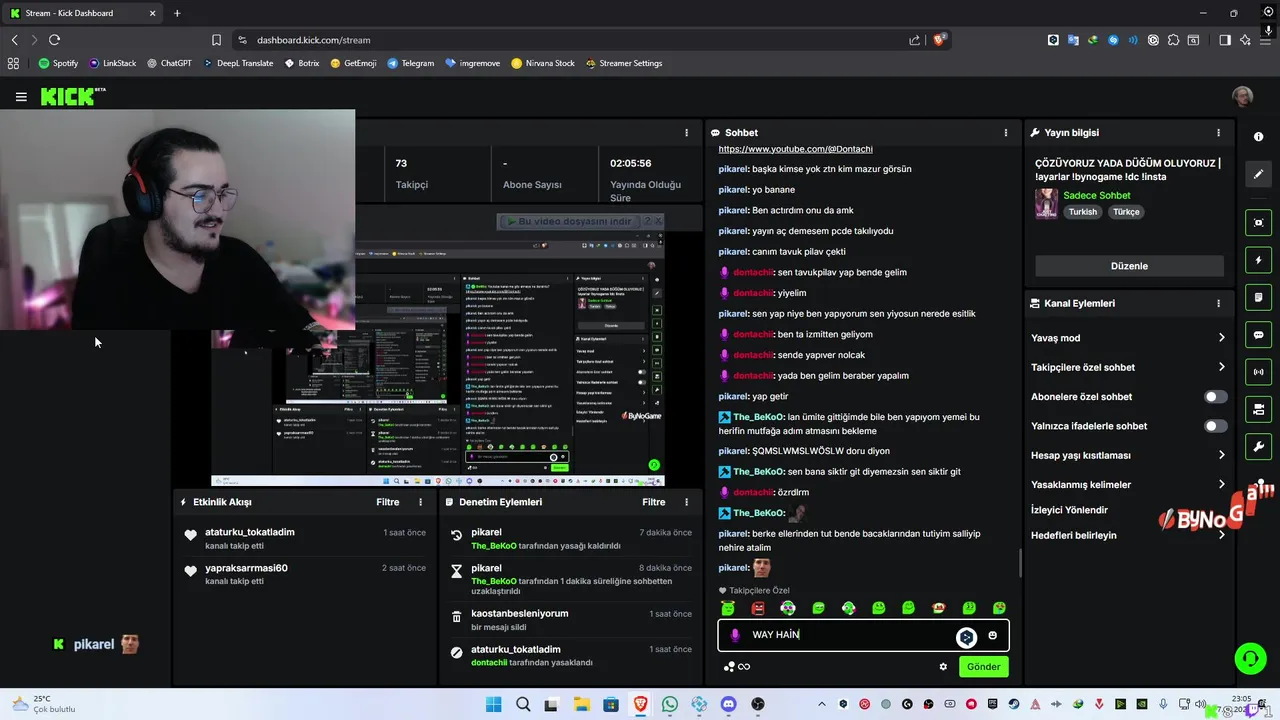Open the three-dot menu of Denetim Eylemleri
This screenshot has width=1280, height=720.
[686, 502]
